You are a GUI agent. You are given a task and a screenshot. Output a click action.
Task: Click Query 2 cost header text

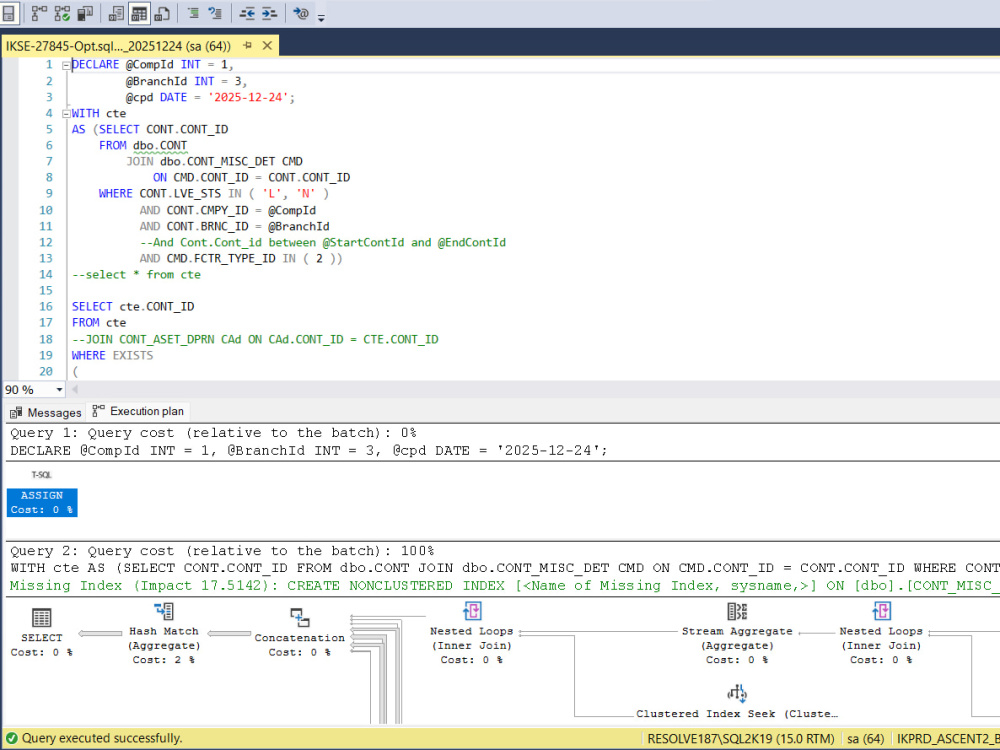click(x=222, y=551)
